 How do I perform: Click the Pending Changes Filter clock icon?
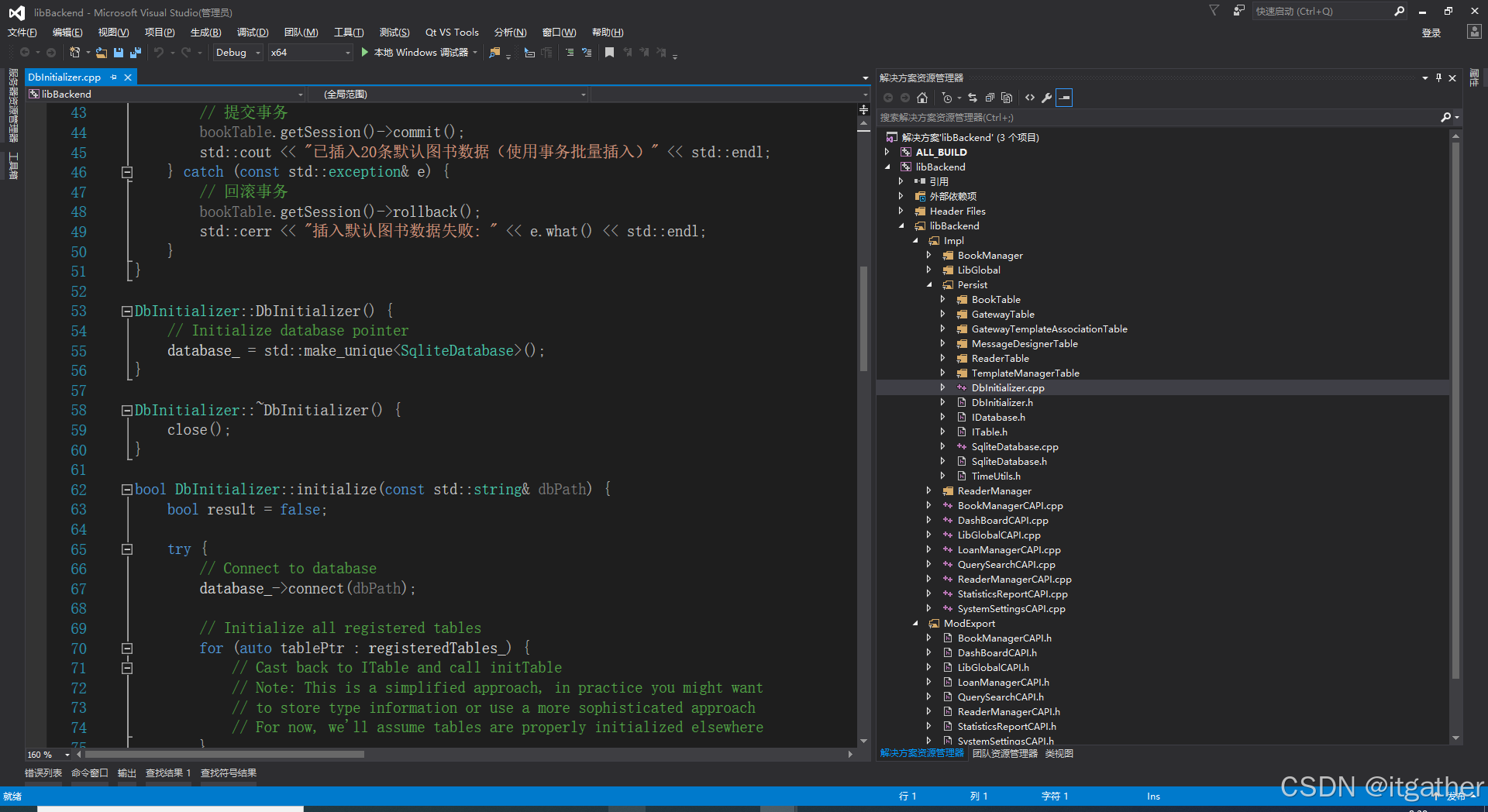pyautogui.click(x=946, y=98)
